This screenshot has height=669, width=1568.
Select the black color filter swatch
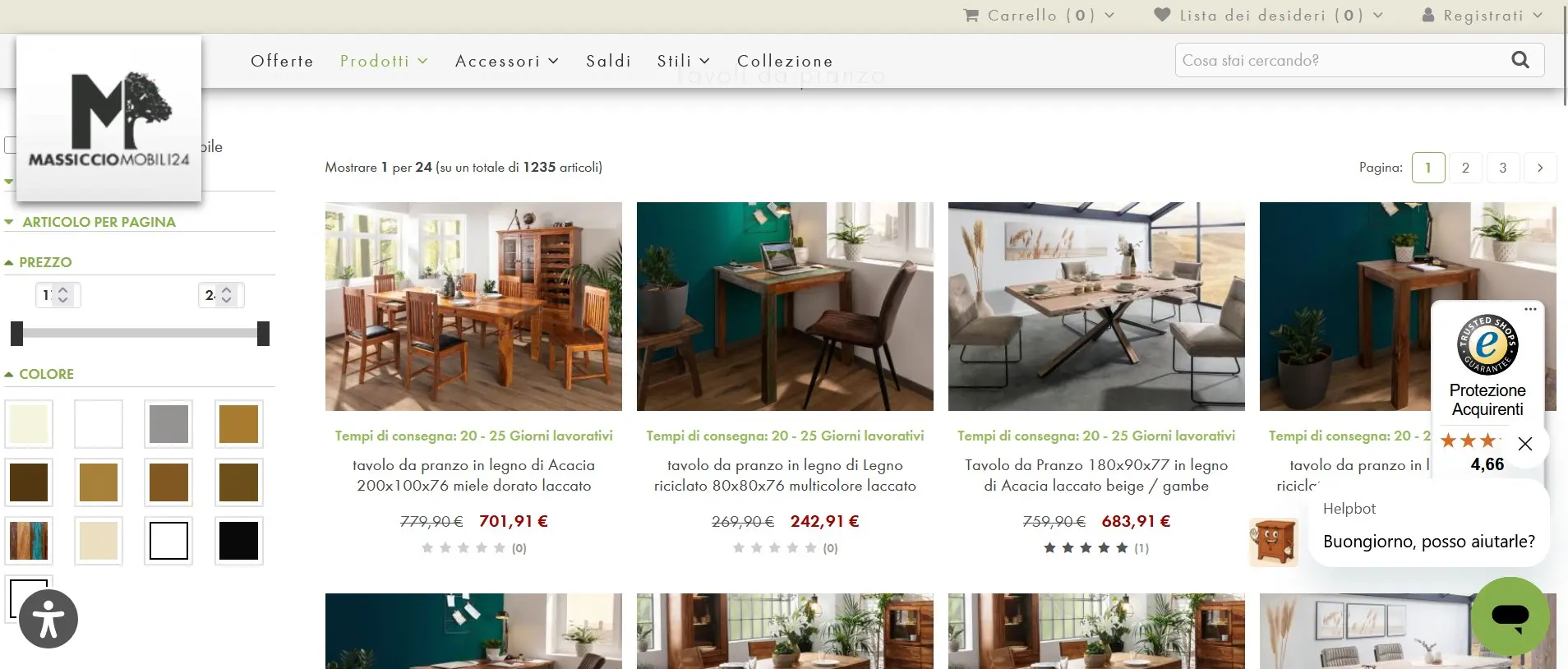pos(239,541)
